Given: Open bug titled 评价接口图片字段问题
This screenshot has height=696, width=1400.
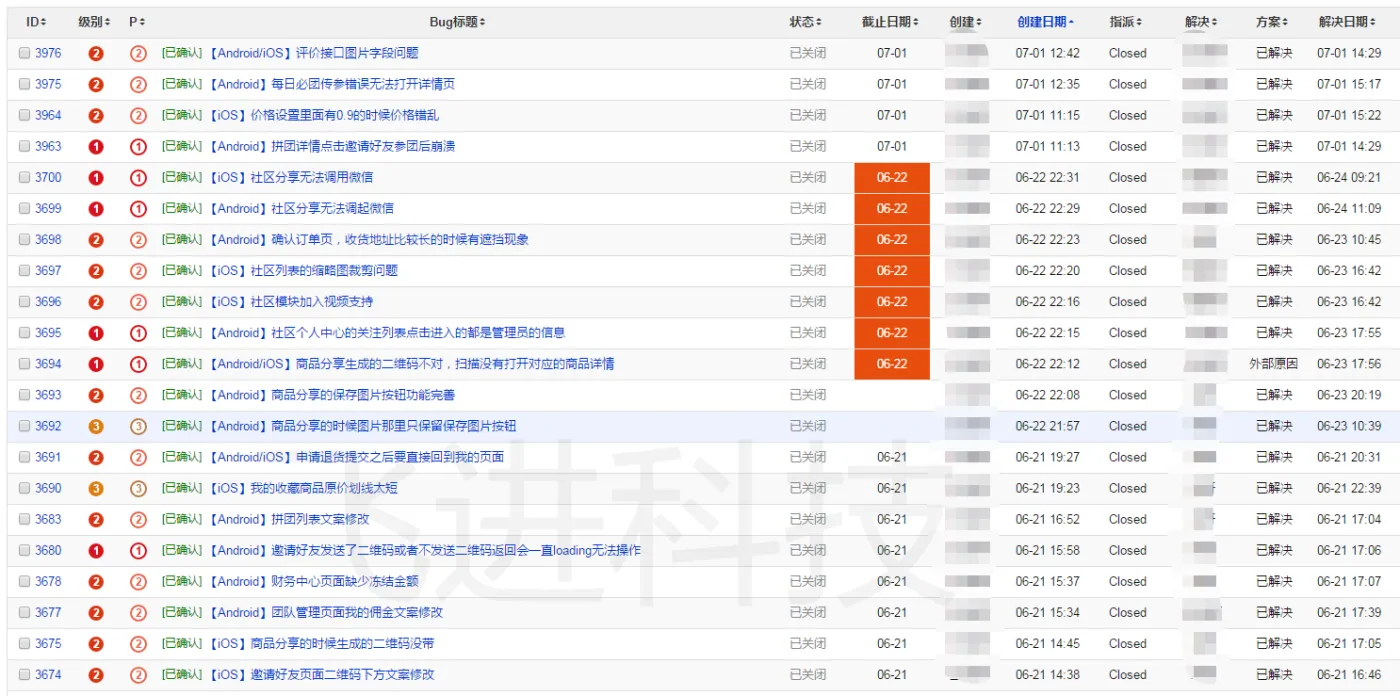Looking at the screenshot, I should pos(357,53).
